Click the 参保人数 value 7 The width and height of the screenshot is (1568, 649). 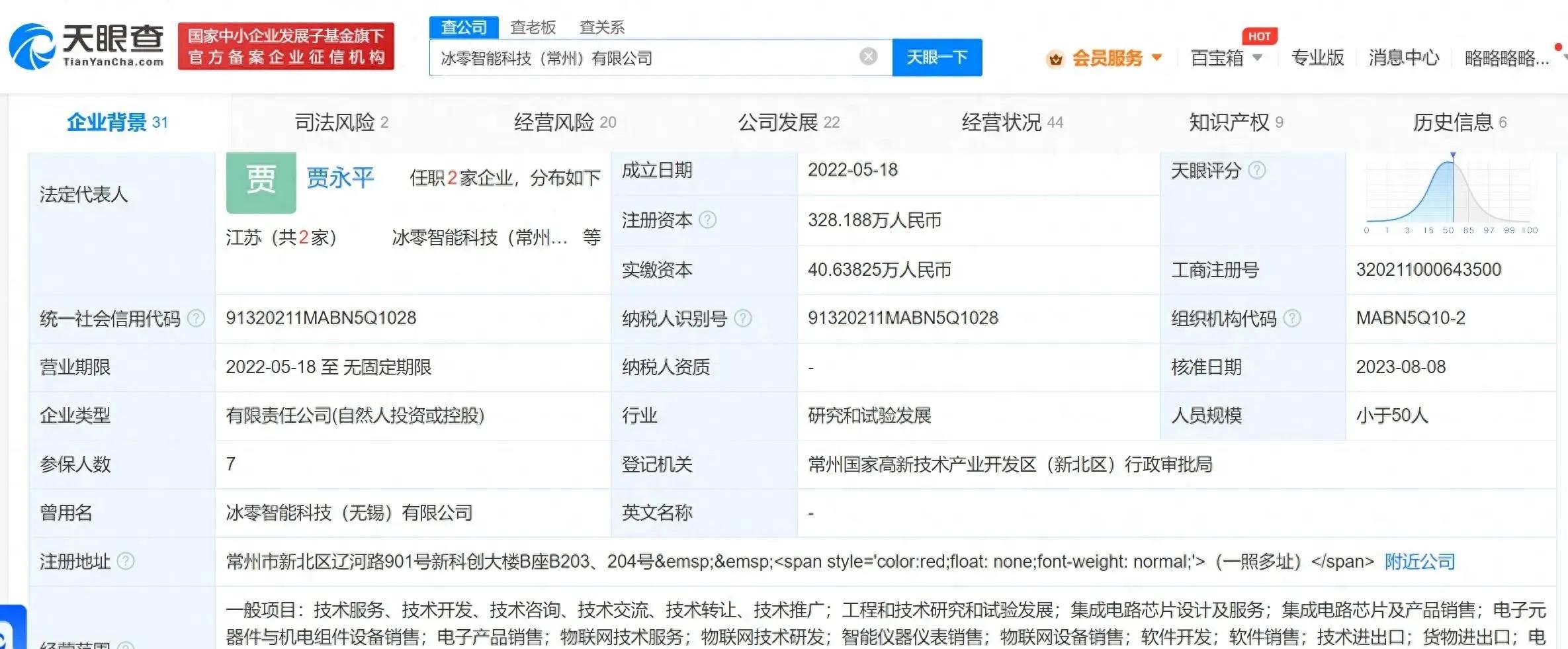[230, 464]
